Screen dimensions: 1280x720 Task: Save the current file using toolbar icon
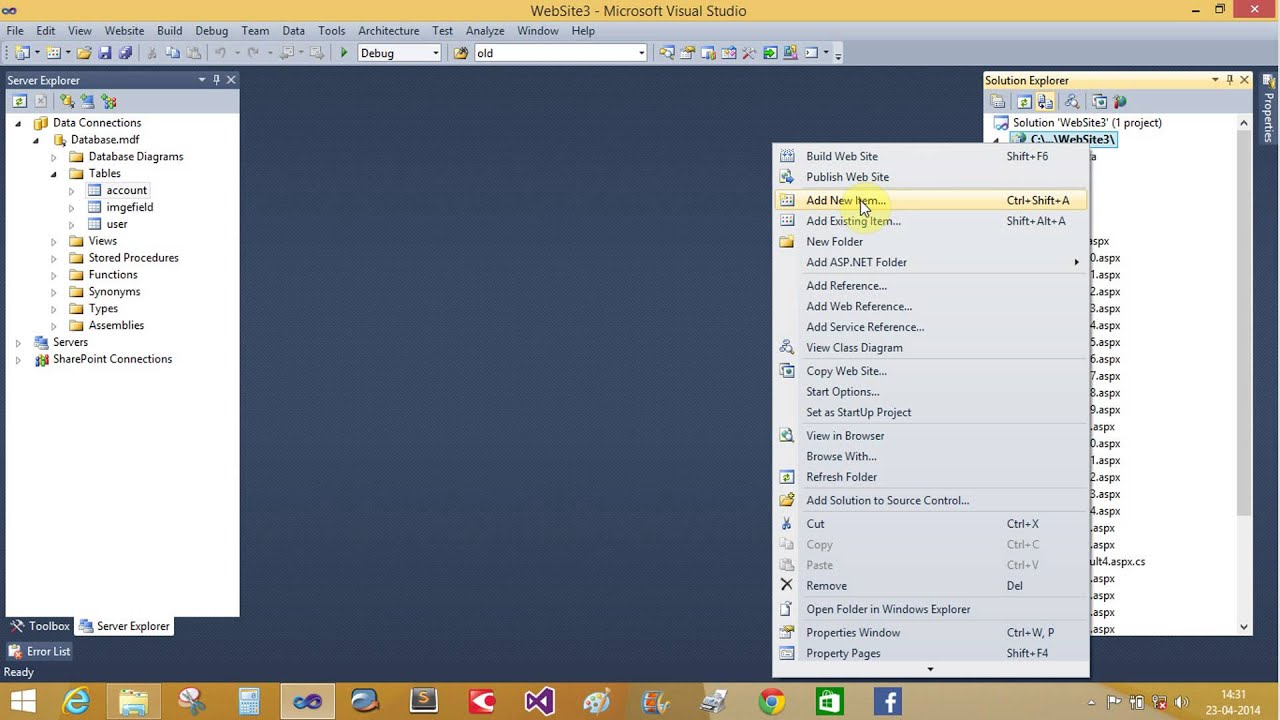[104, 53]
